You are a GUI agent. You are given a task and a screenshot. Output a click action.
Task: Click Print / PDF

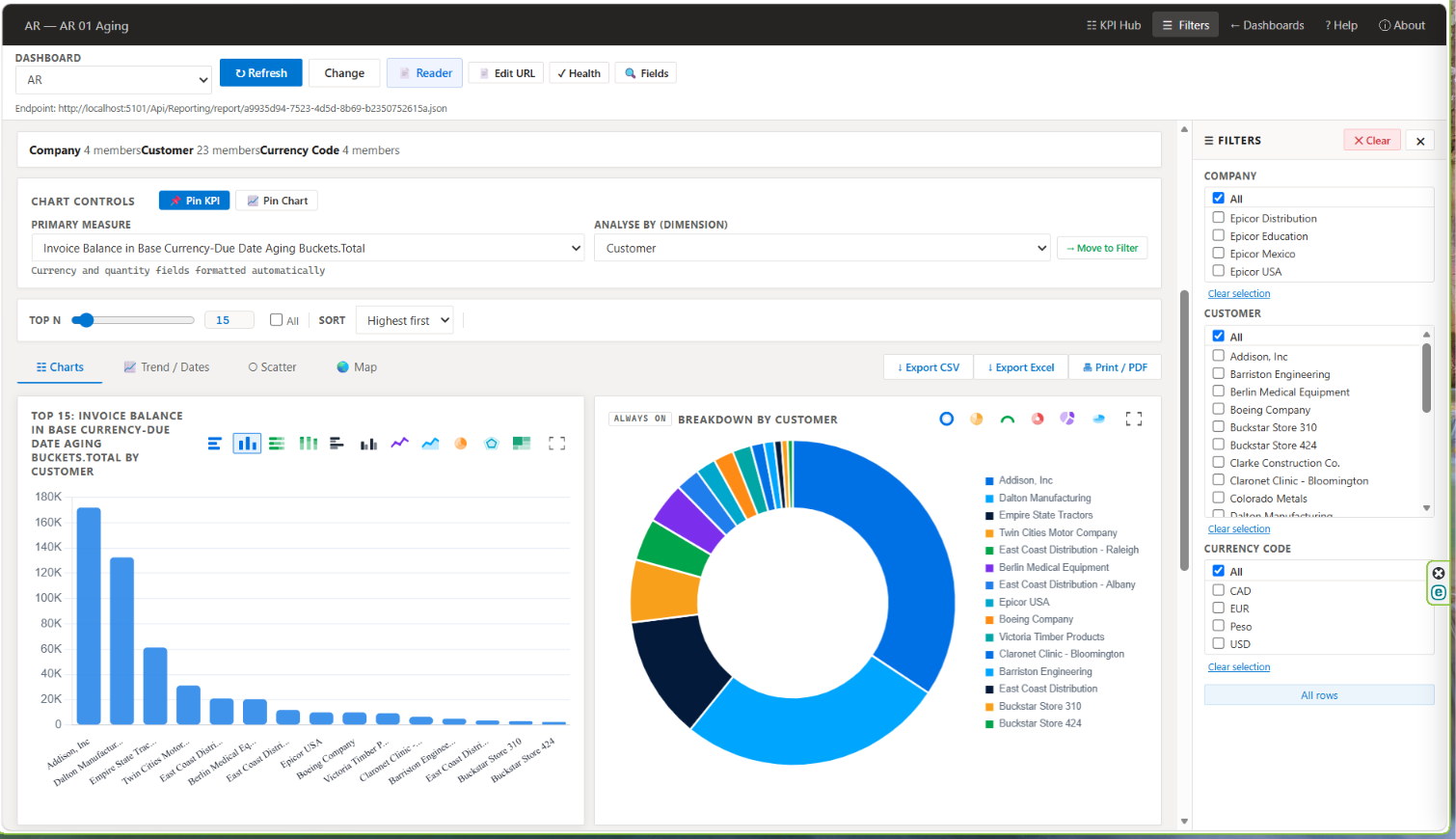point(1116,367)
